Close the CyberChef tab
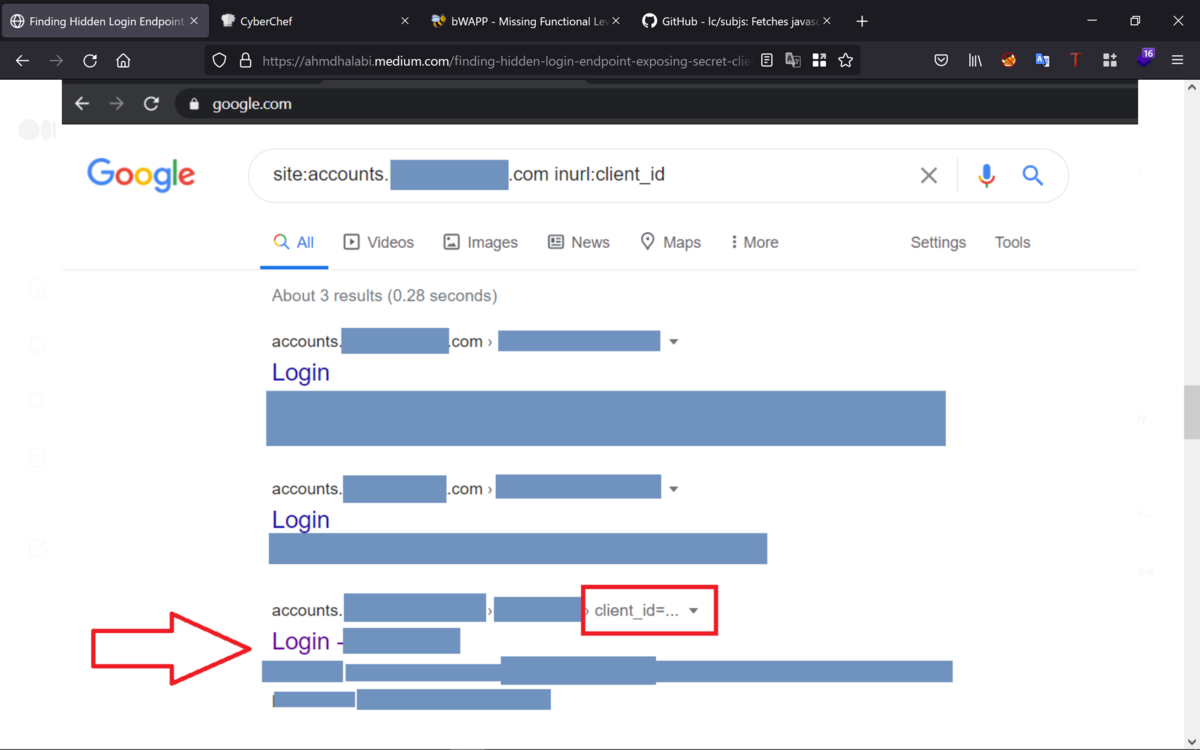 [x=404, y=21]
